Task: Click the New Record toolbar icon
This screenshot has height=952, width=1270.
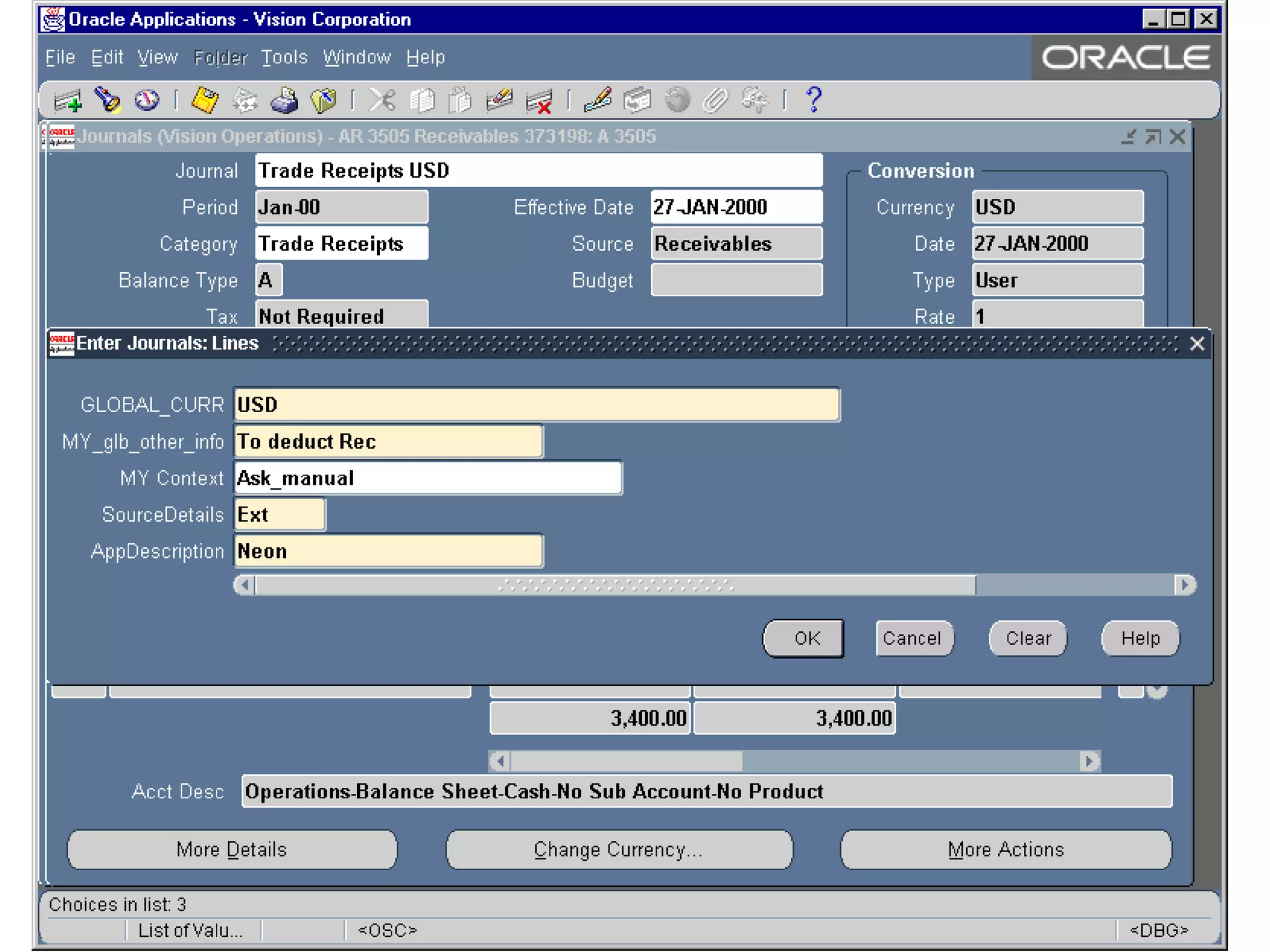Action: (68, 100)
